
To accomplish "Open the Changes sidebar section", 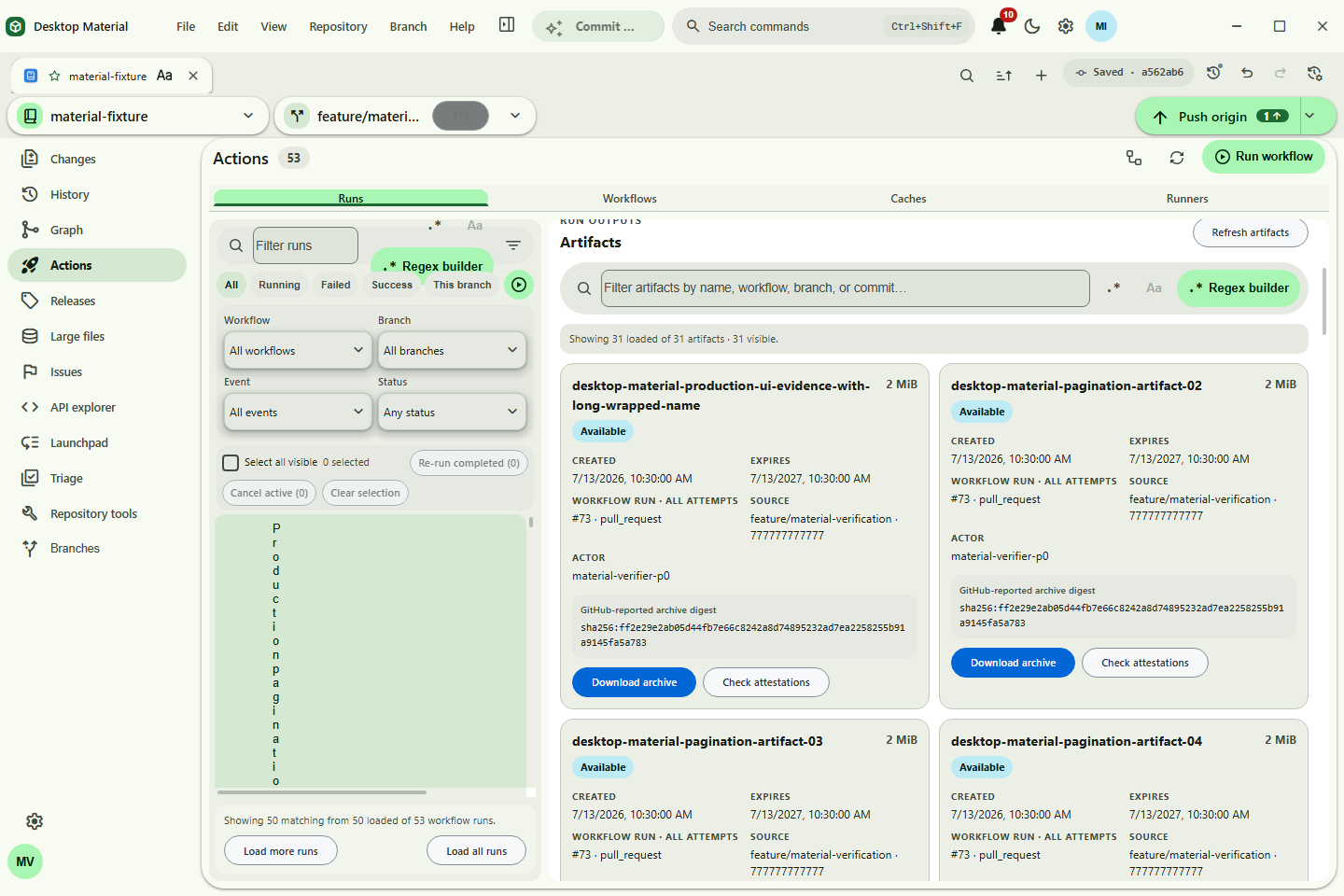I will [97, 159].
